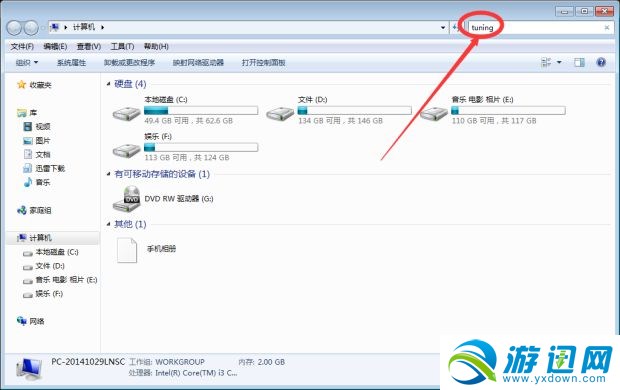The height and width of the screenshot is (390, 620).
Task: Open the 工具(T) menu
Action: click(122, 47)
